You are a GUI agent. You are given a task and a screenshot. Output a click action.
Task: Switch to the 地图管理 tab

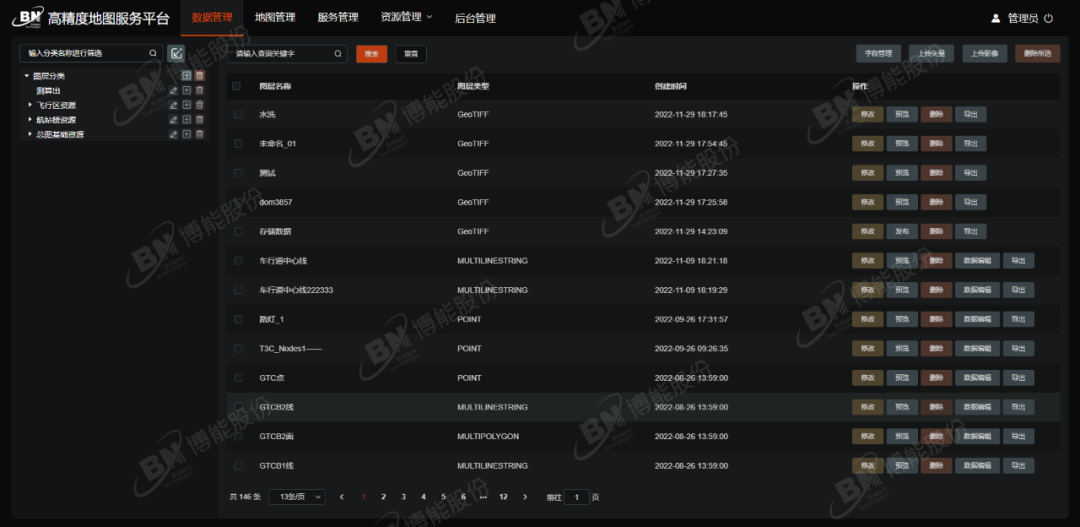coord(275,18)
